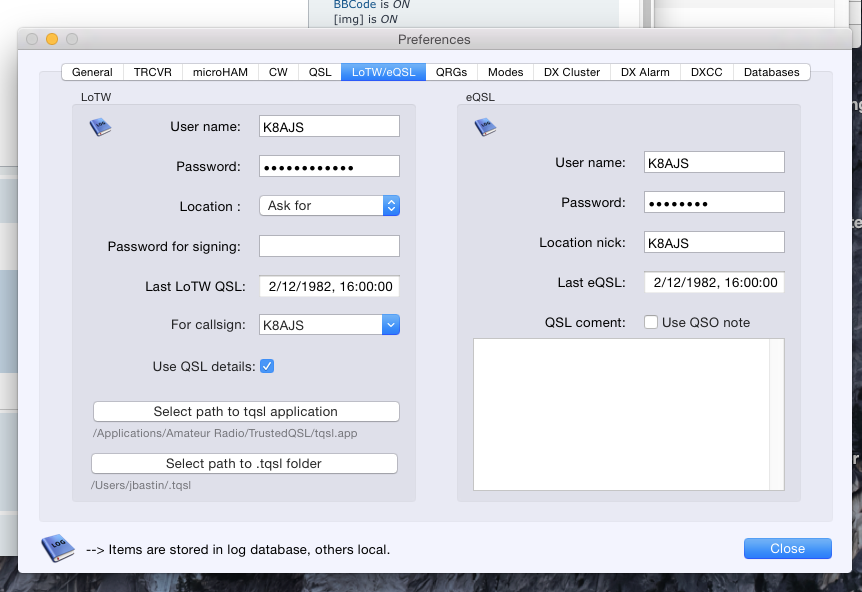Click the QSL comment scrollbar track
This screenshot has width=862, height=592.
coord(776,414)
